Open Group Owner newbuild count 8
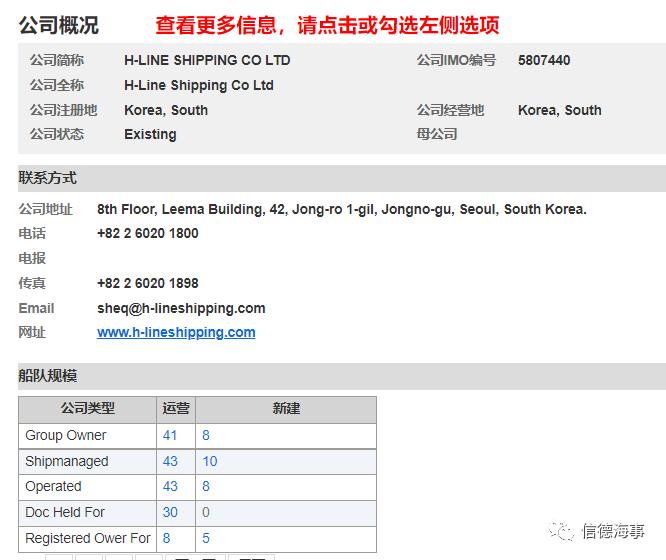The height and width of the screenshot is (560, 666). [206, 435]
